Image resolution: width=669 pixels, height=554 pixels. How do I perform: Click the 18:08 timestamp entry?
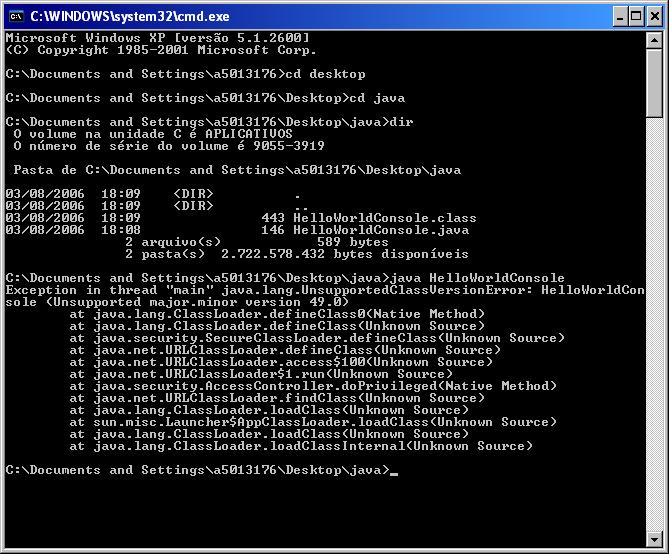(x=121, y=230)
